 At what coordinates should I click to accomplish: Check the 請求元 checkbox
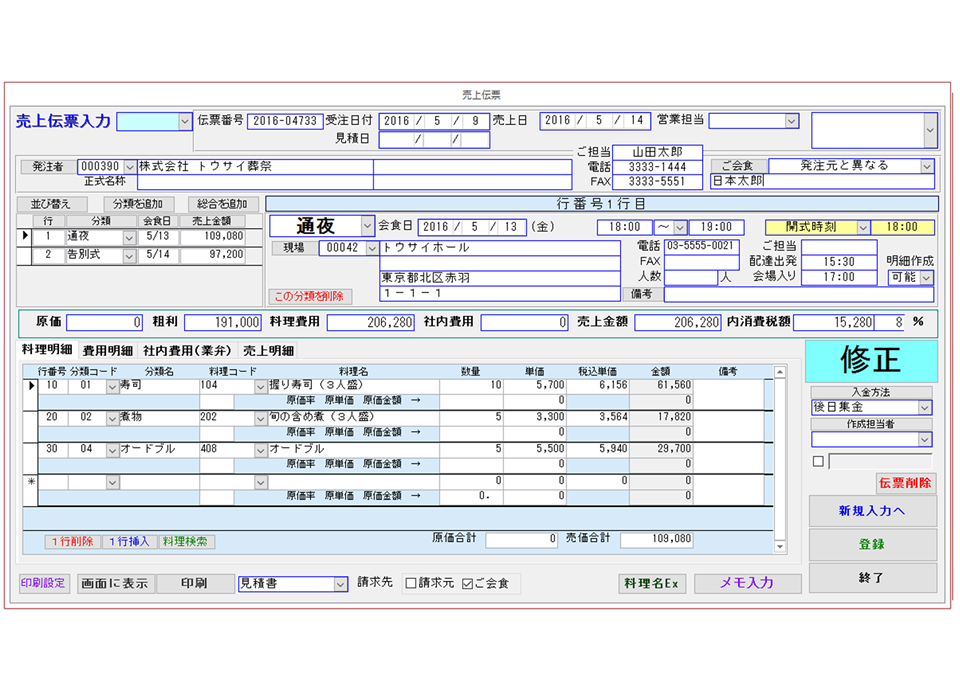click(411, 584)
